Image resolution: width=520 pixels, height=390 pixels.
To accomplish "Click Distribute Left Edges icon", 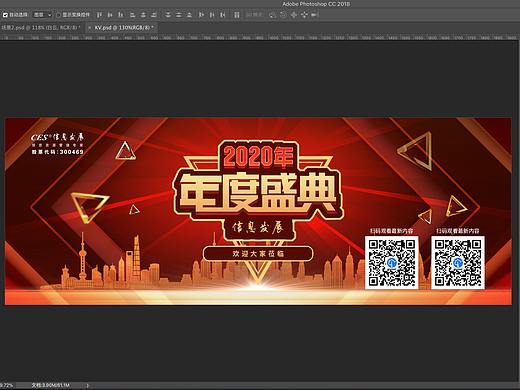I will click(201, 15).
